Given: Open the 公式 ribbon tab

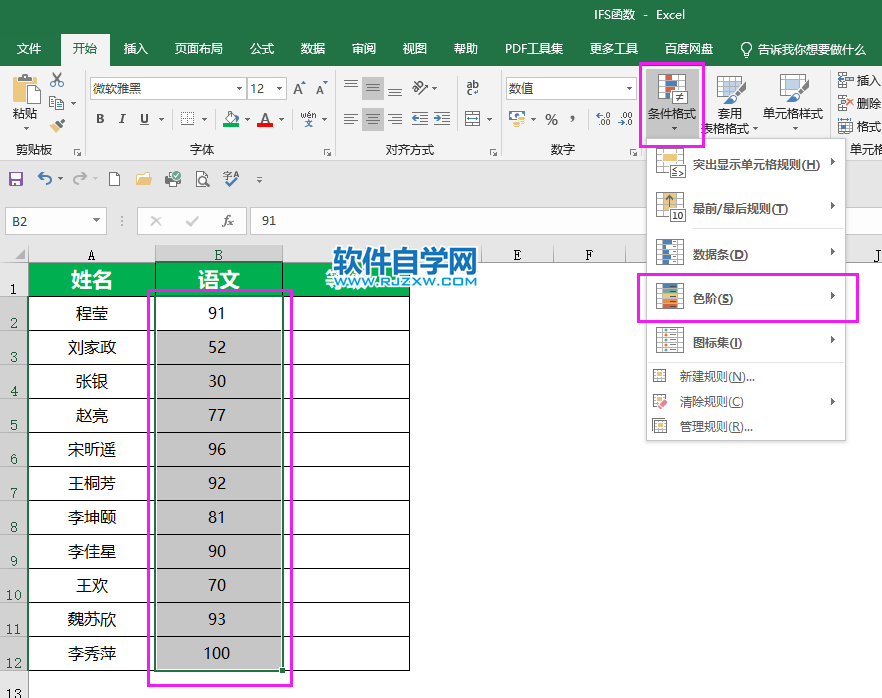Looking at the screenshot, I should tap(261, 48).
